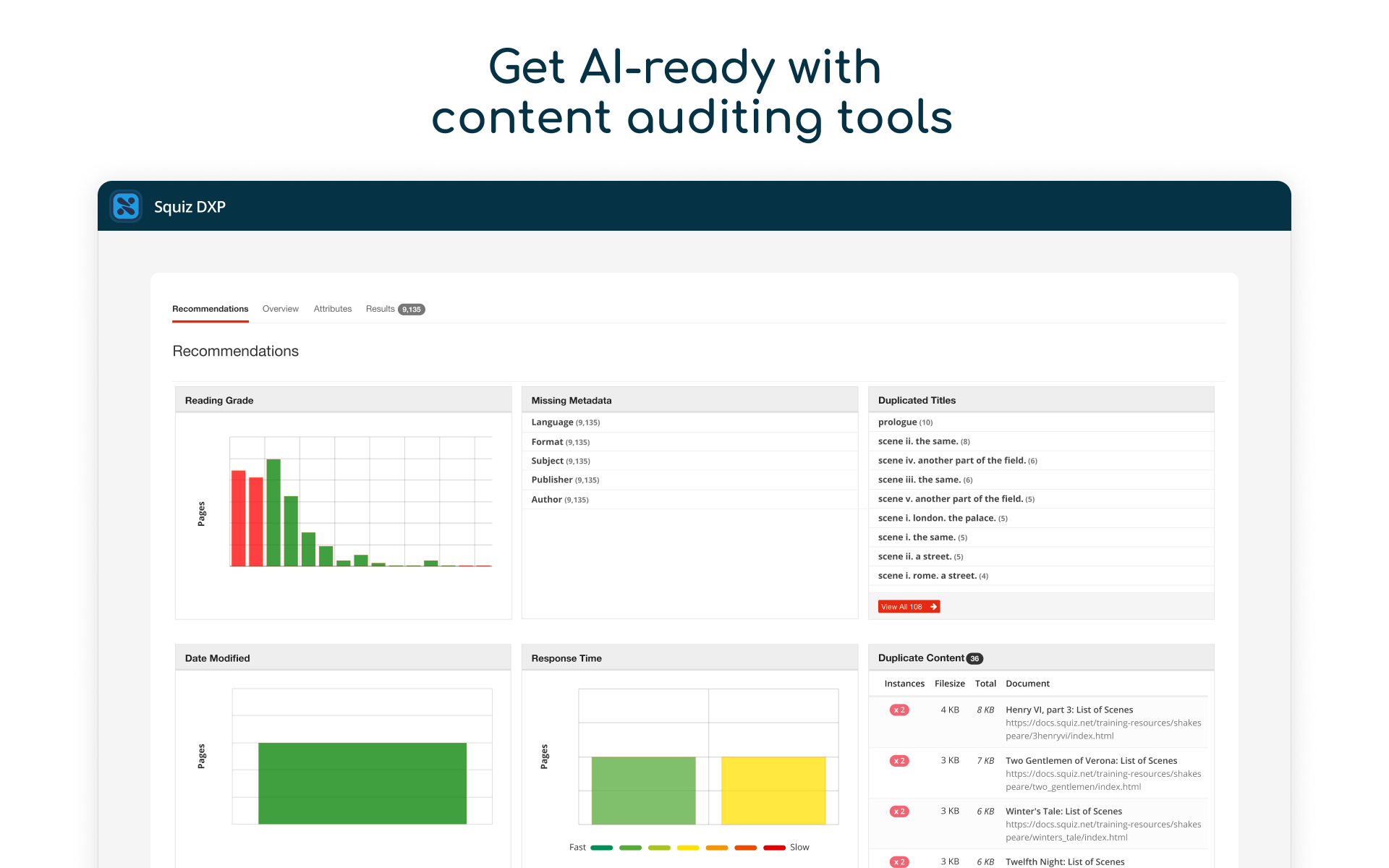Open Language missing metadata entry
Screen dimensions: 1389x868
coord(552,422)
